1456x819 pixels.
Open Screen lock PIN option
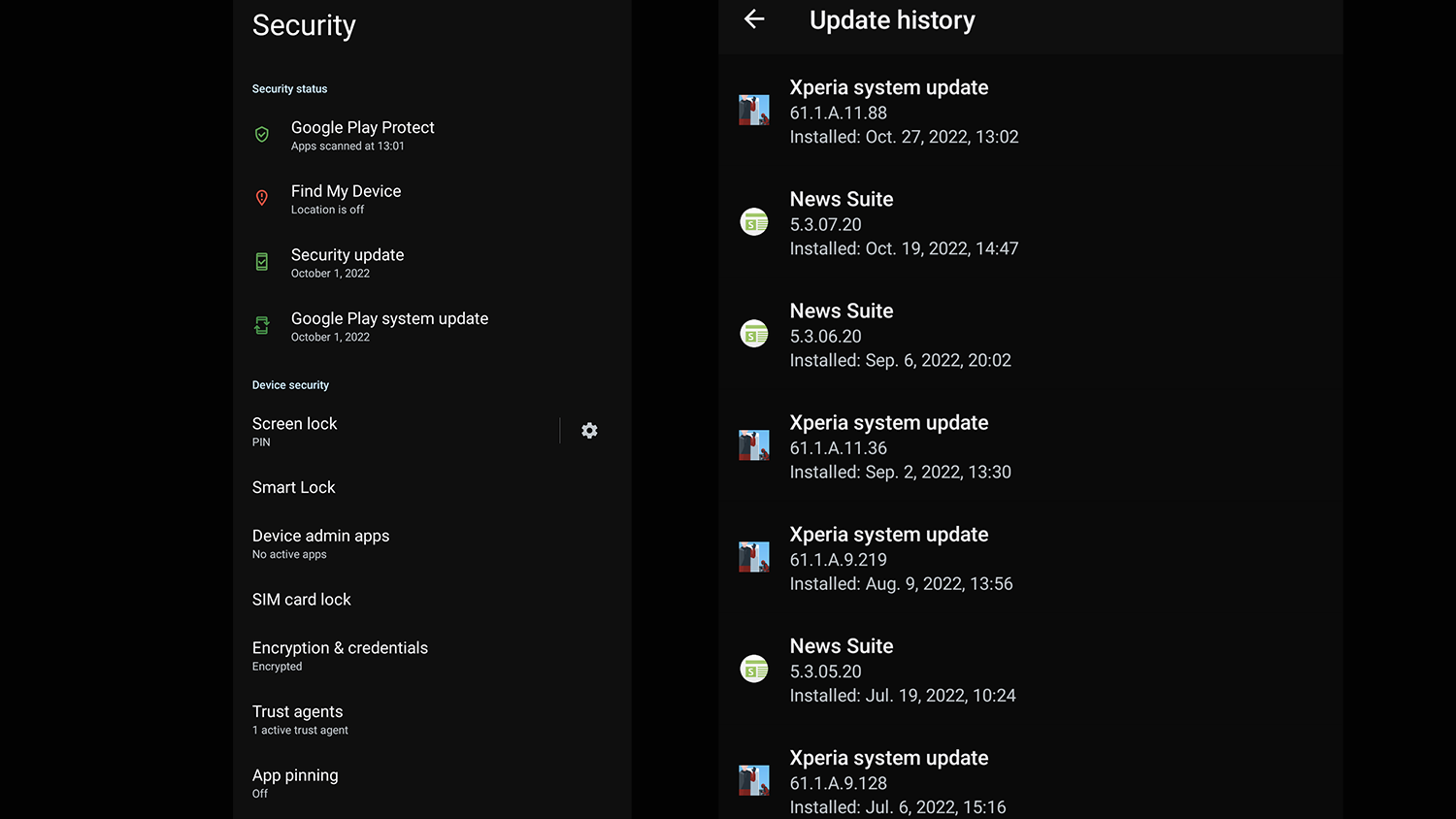click(x=295, y=431)
